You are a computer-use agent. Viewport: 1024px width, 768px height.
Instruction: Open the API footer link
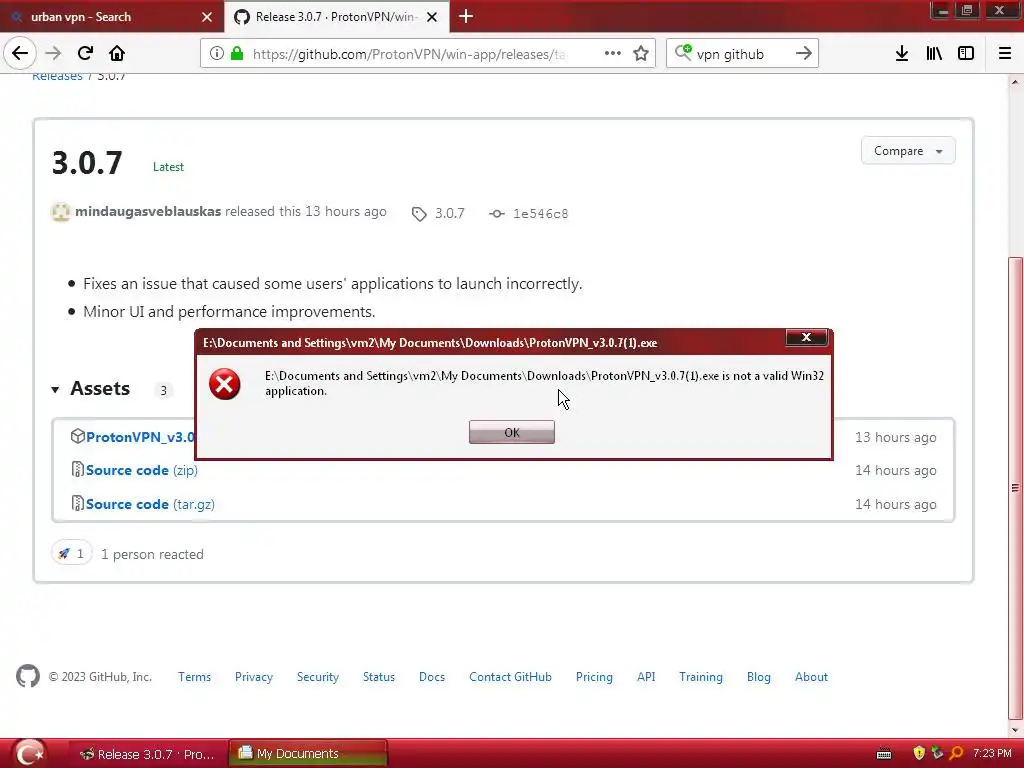646,677
